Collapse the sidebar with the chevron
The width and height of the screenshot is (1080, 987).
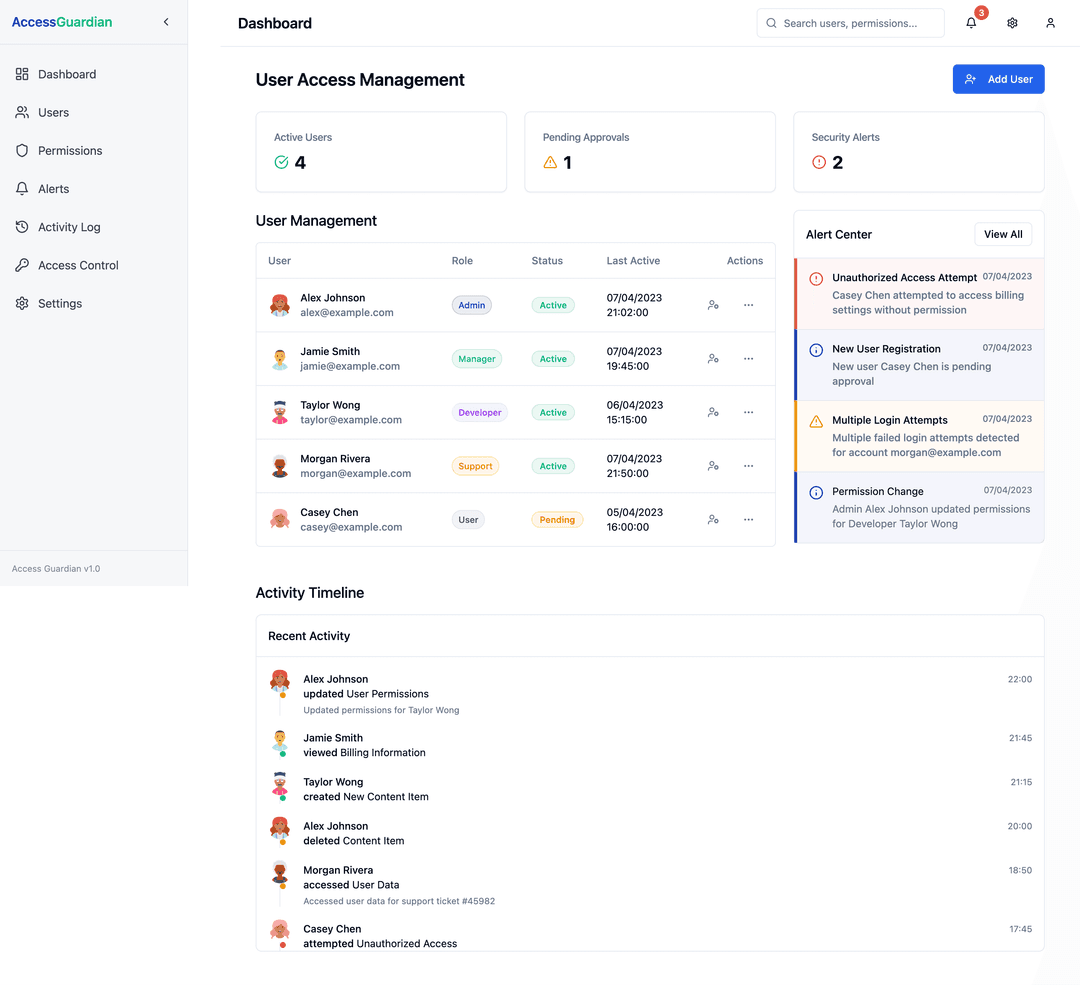tap(166, 22)
